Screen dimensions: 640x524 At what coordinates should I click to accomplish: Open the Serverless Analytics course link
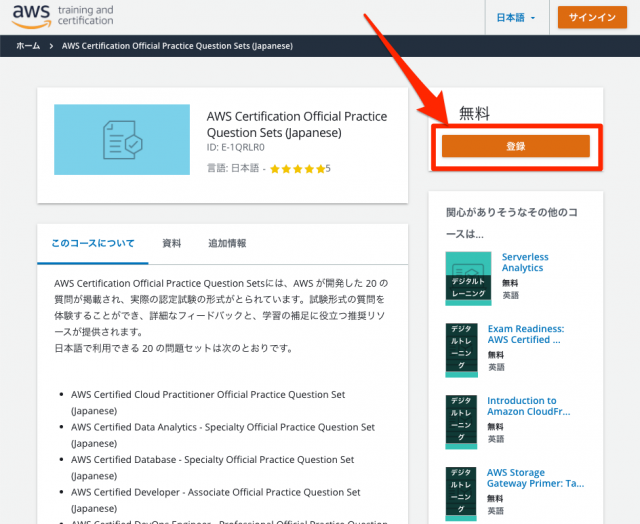[525, 262]
